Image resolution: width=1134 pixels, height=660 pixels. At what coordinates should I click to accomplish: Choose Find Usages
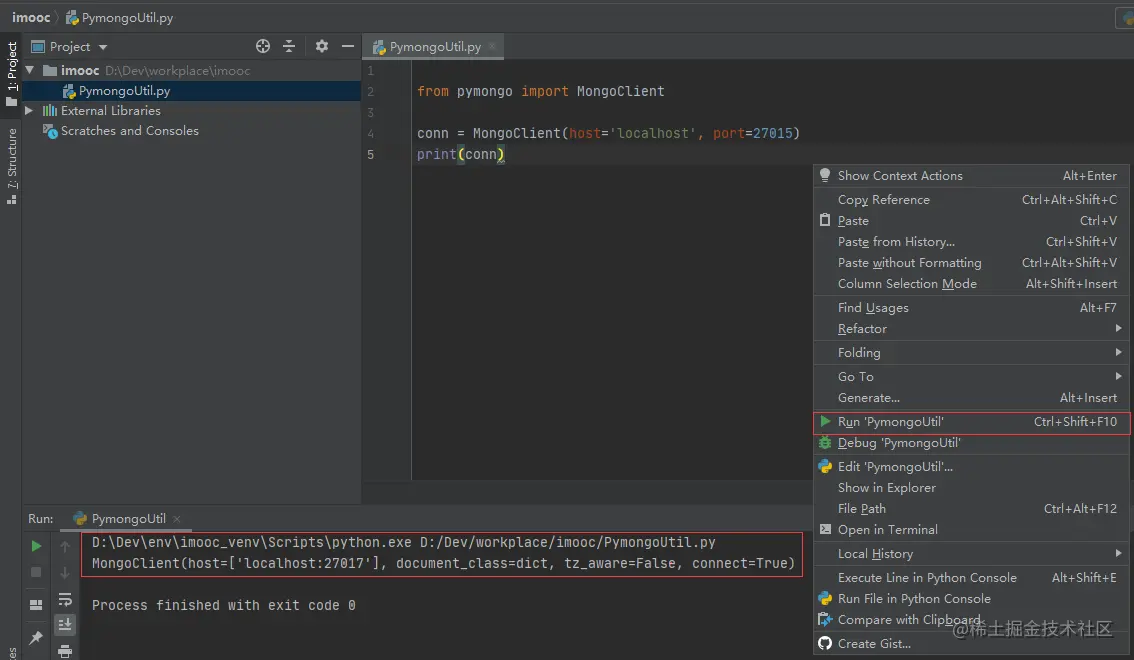(971, 307)
